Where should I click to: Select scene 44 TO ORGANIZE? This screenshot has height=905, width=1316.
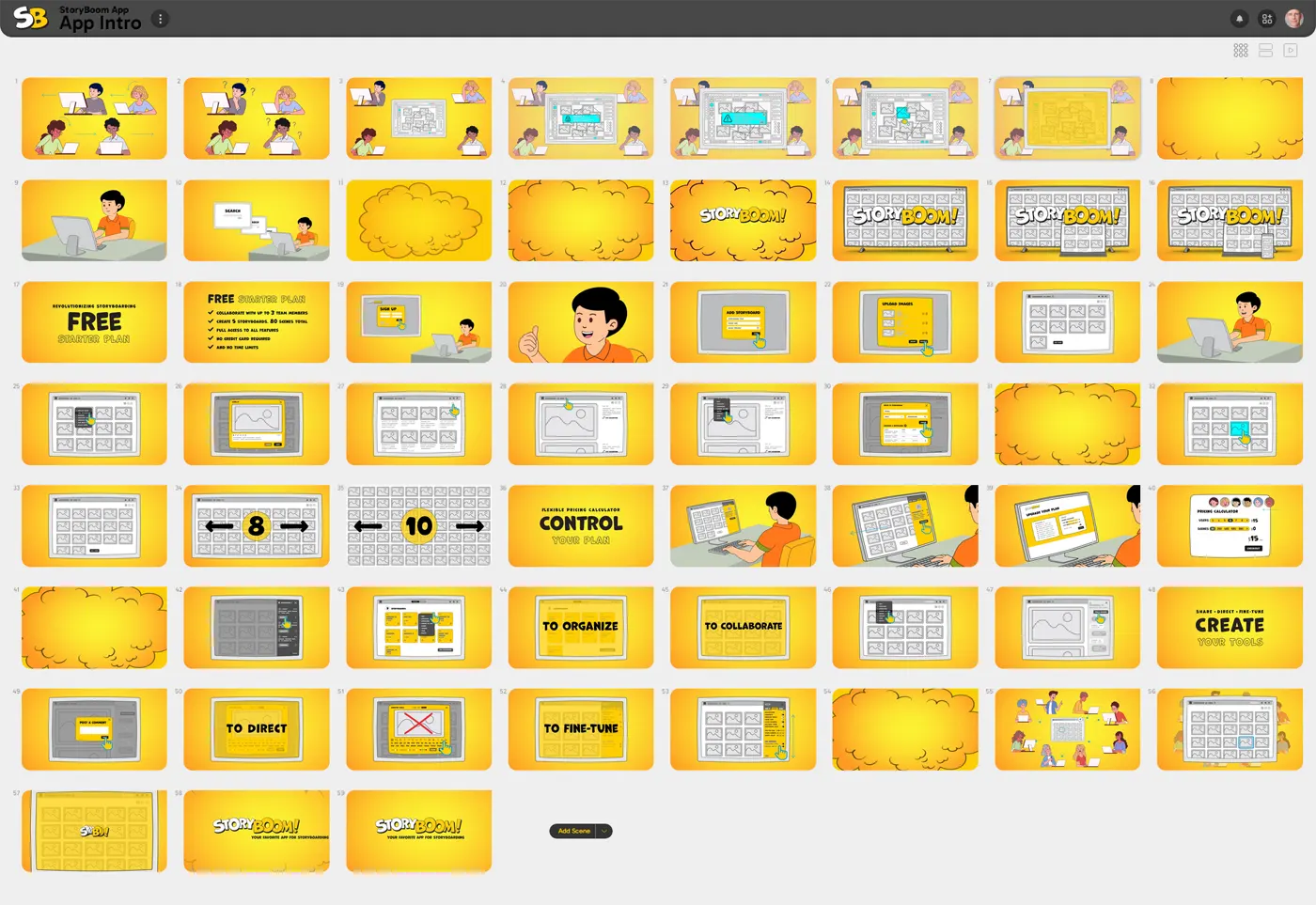click(x=581, y=627)
